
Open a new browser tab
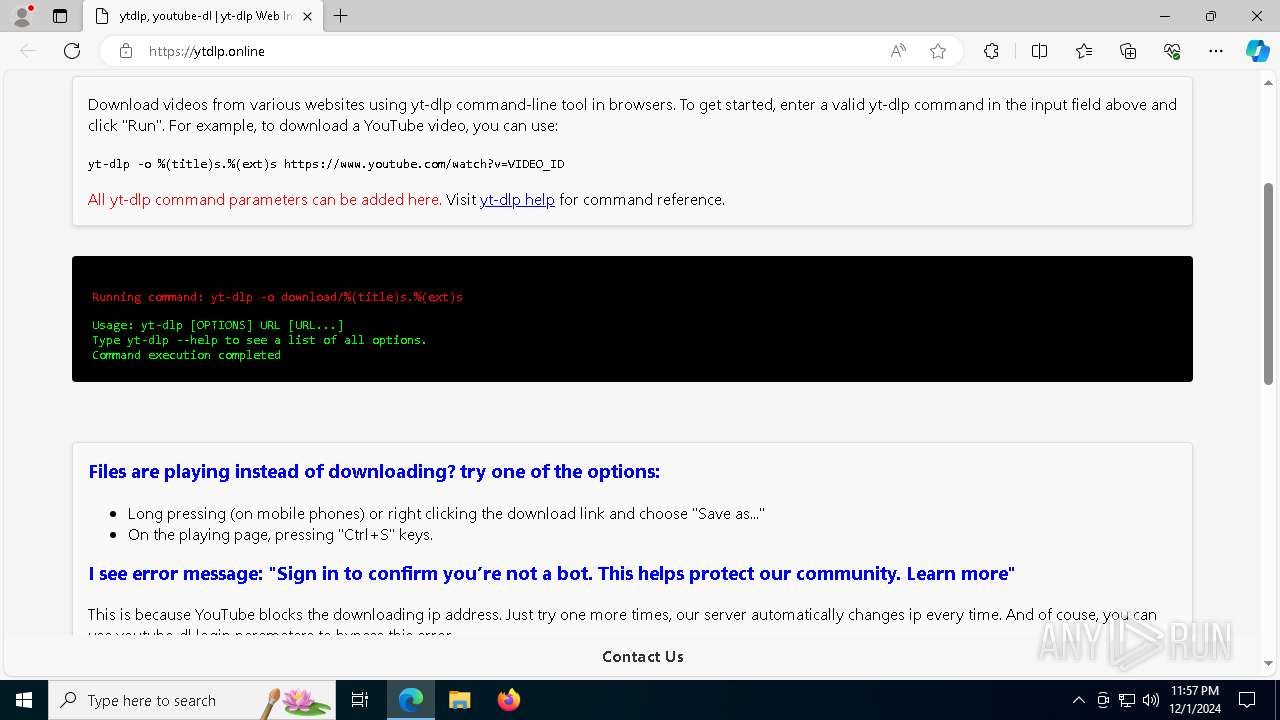[341, 16]
